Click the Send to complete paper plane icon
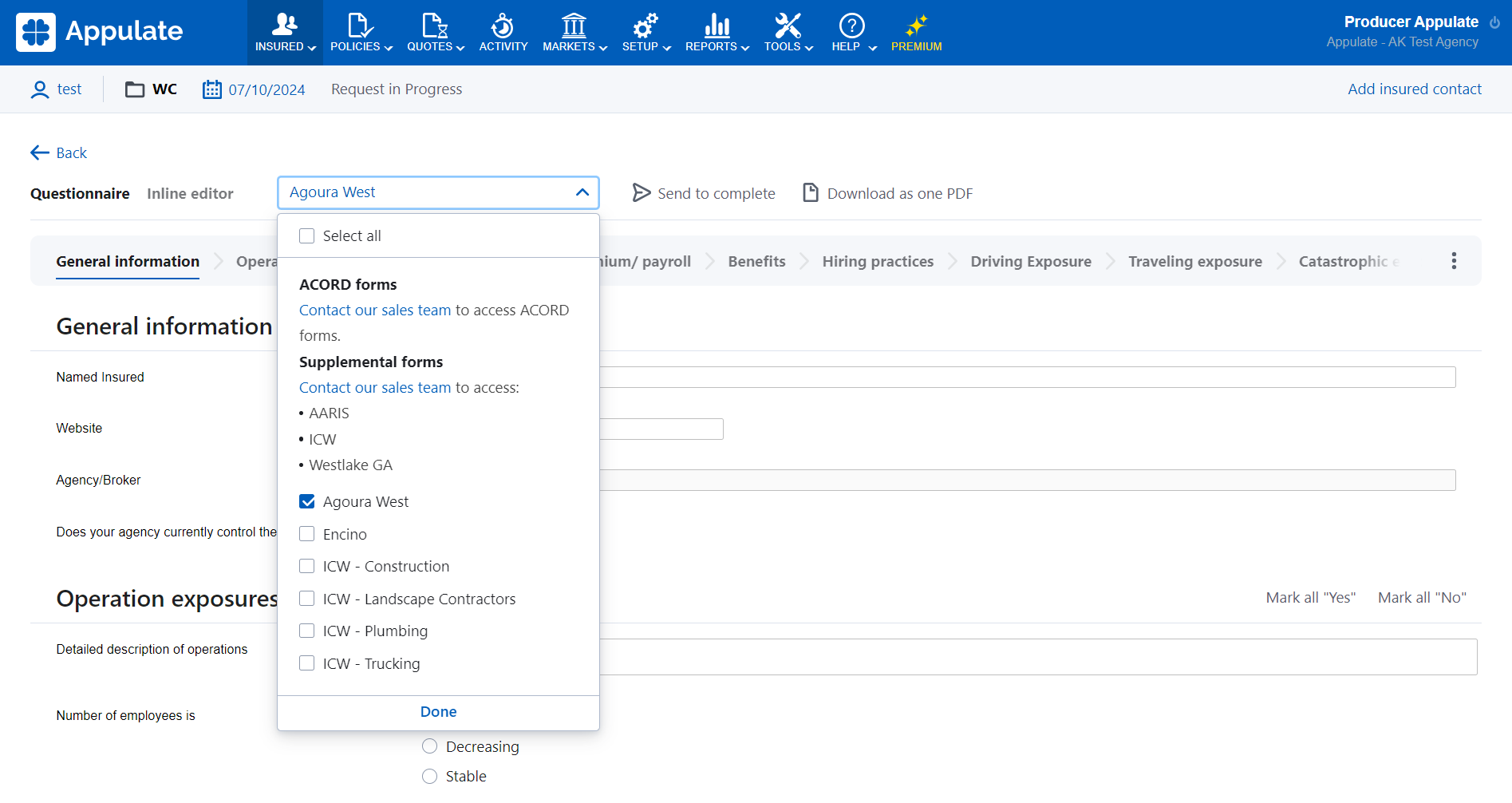Screen dimensions: 1512x803 click(642, 192)
